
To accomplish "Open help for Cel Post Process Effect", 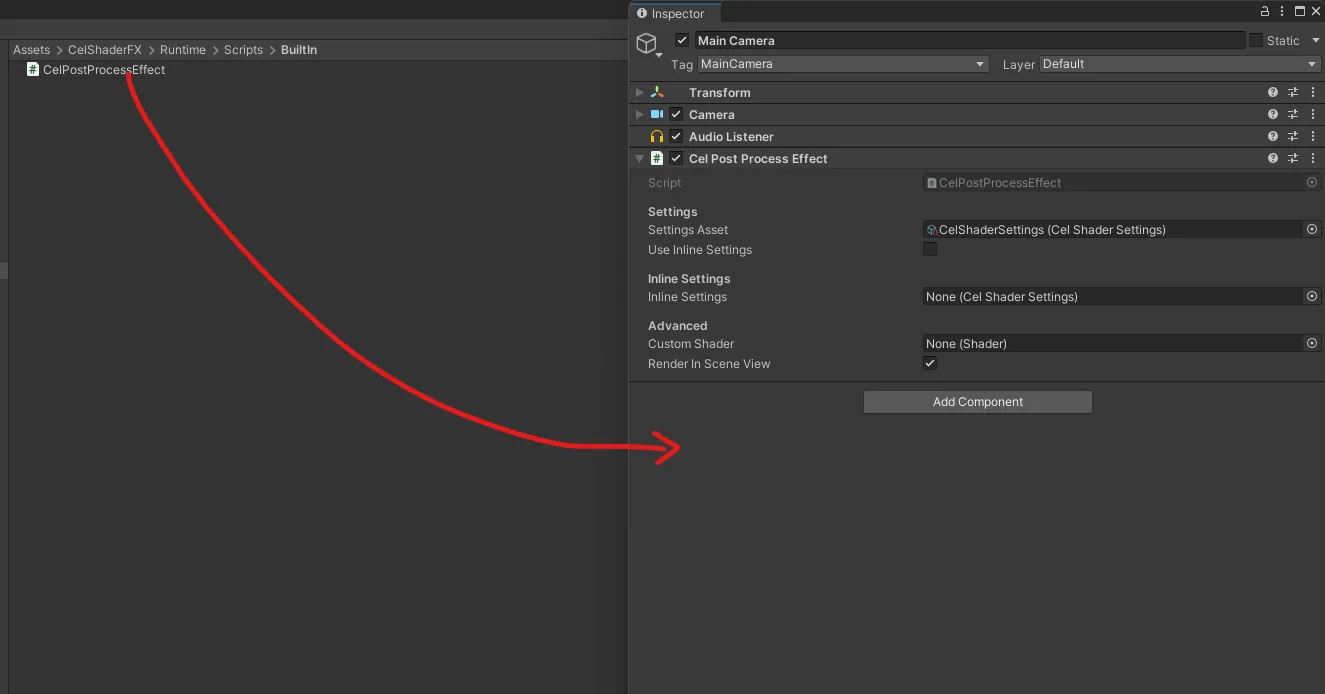I will (1273, 158).
